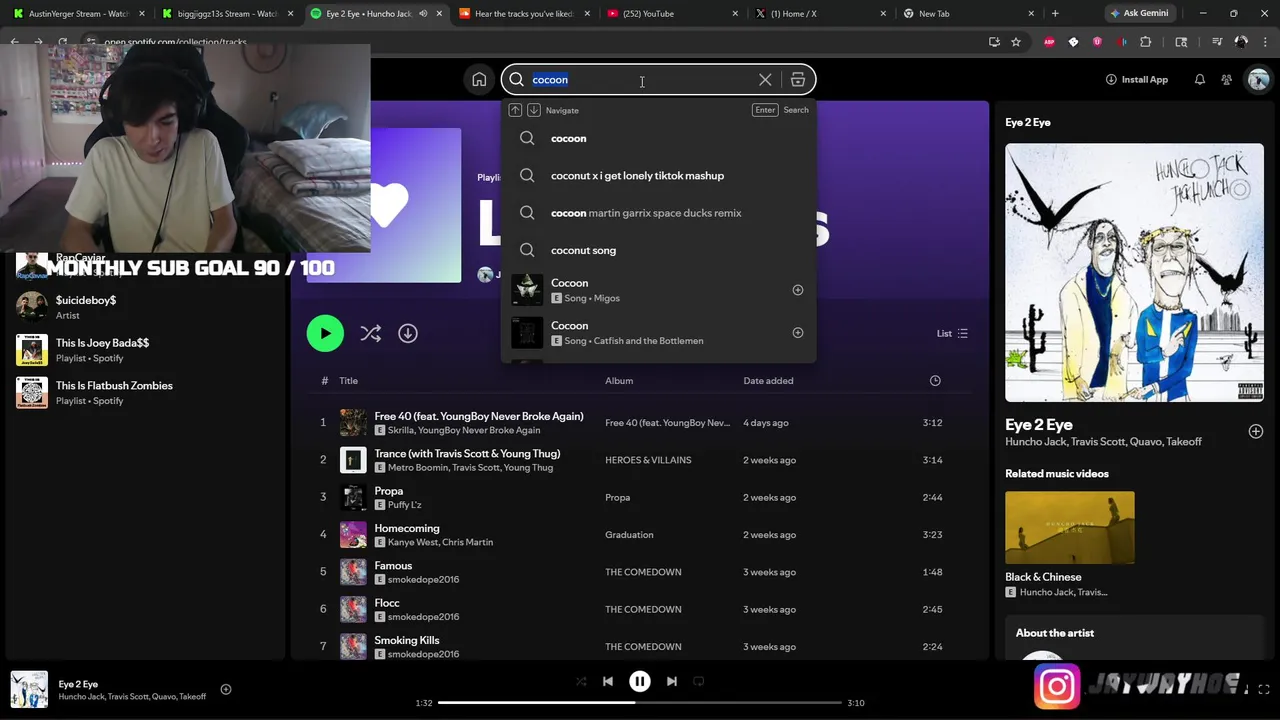Toggle shuffle in the player bar
Image resolution: width=1280 pixels, height=720 pixels.
581,681
